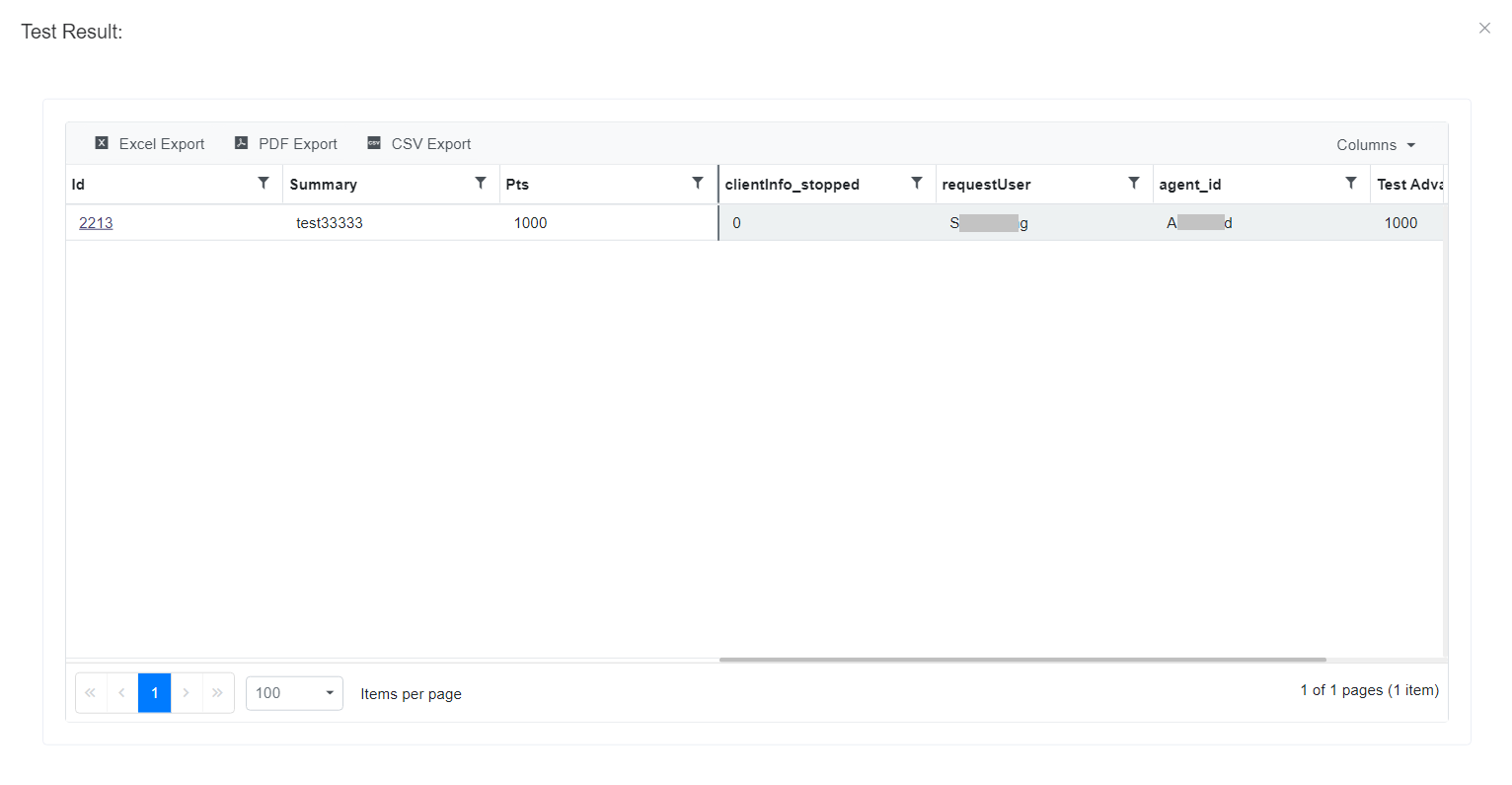Select the test33333 summary cell
The height and width of the screenshot is (785, 1512).
(330, 223)
